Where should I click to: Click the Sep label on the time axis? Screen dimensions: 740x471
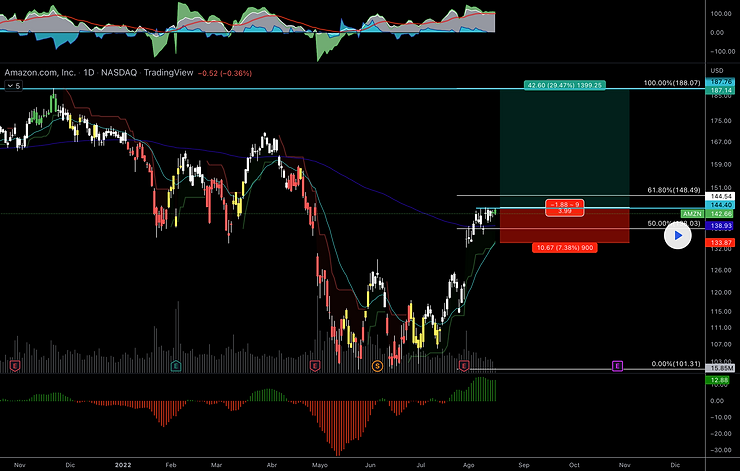point(524,465)
